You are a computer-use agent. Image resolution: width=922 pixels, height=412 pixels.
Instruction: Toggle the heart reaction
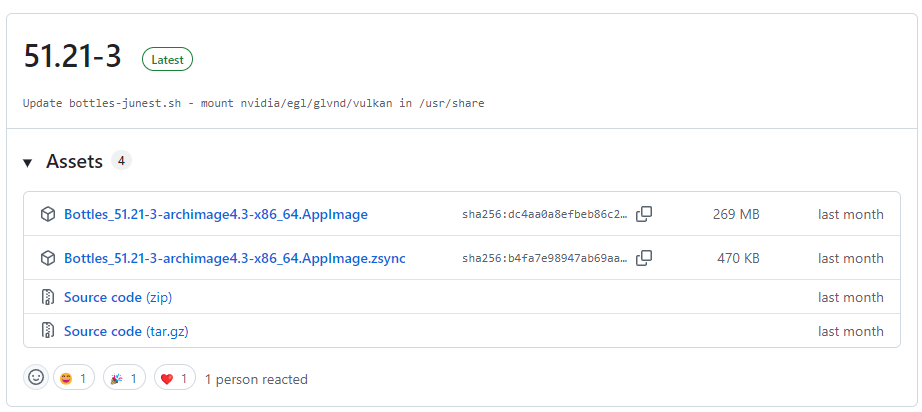(175, 379)
